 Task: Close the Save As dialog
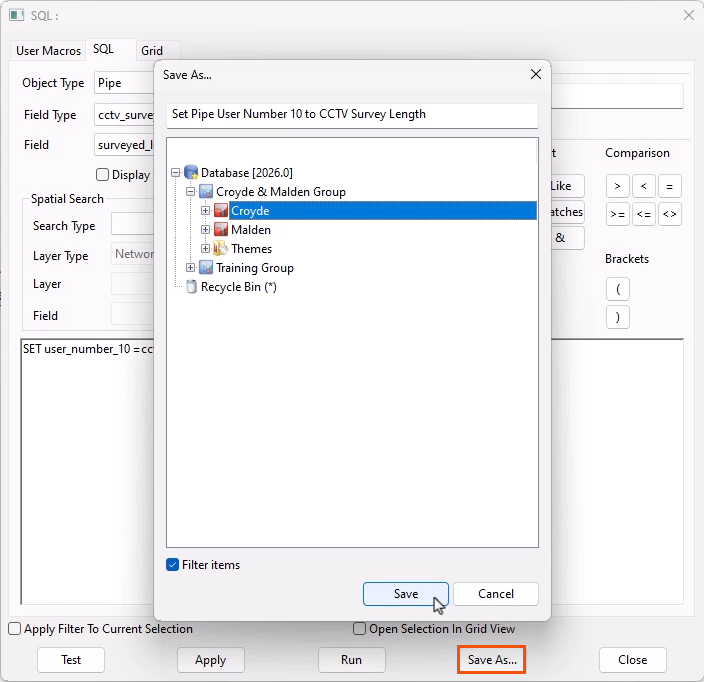[x=536, y=74]
